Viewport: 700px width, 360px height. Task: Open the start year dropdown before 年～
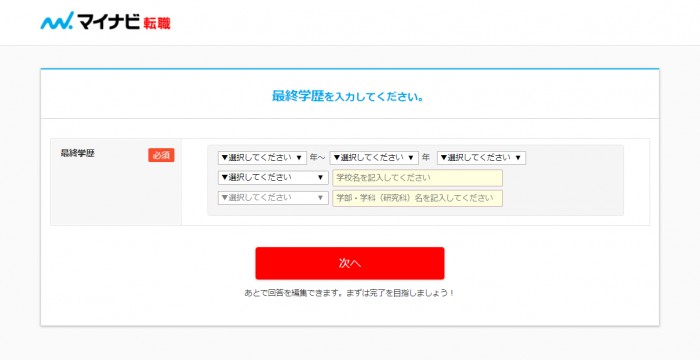point(262,158)
